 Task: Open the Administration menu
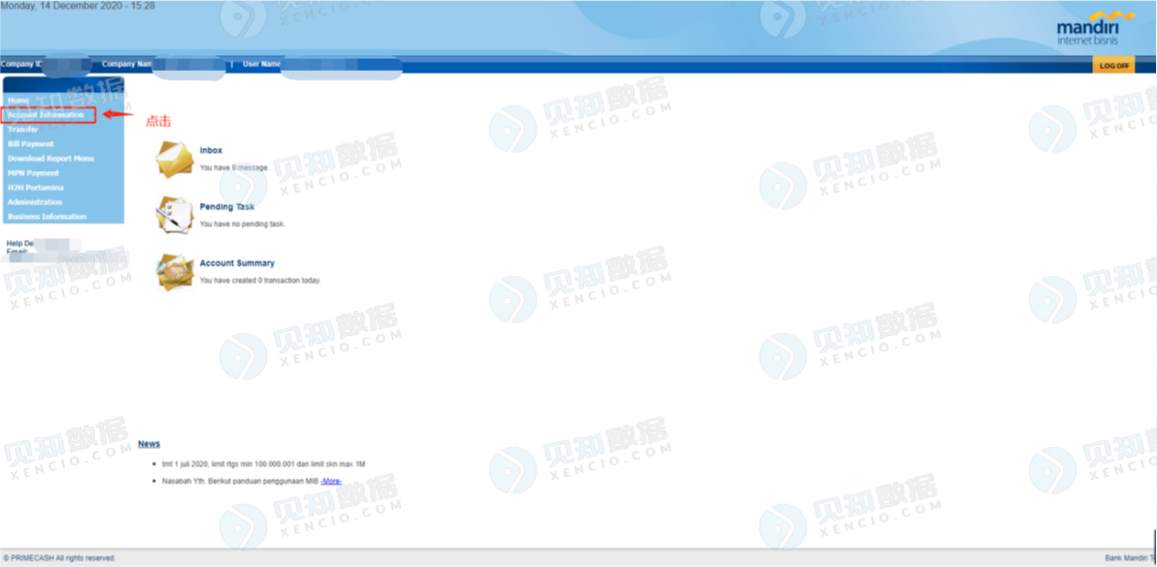point(35,202)
